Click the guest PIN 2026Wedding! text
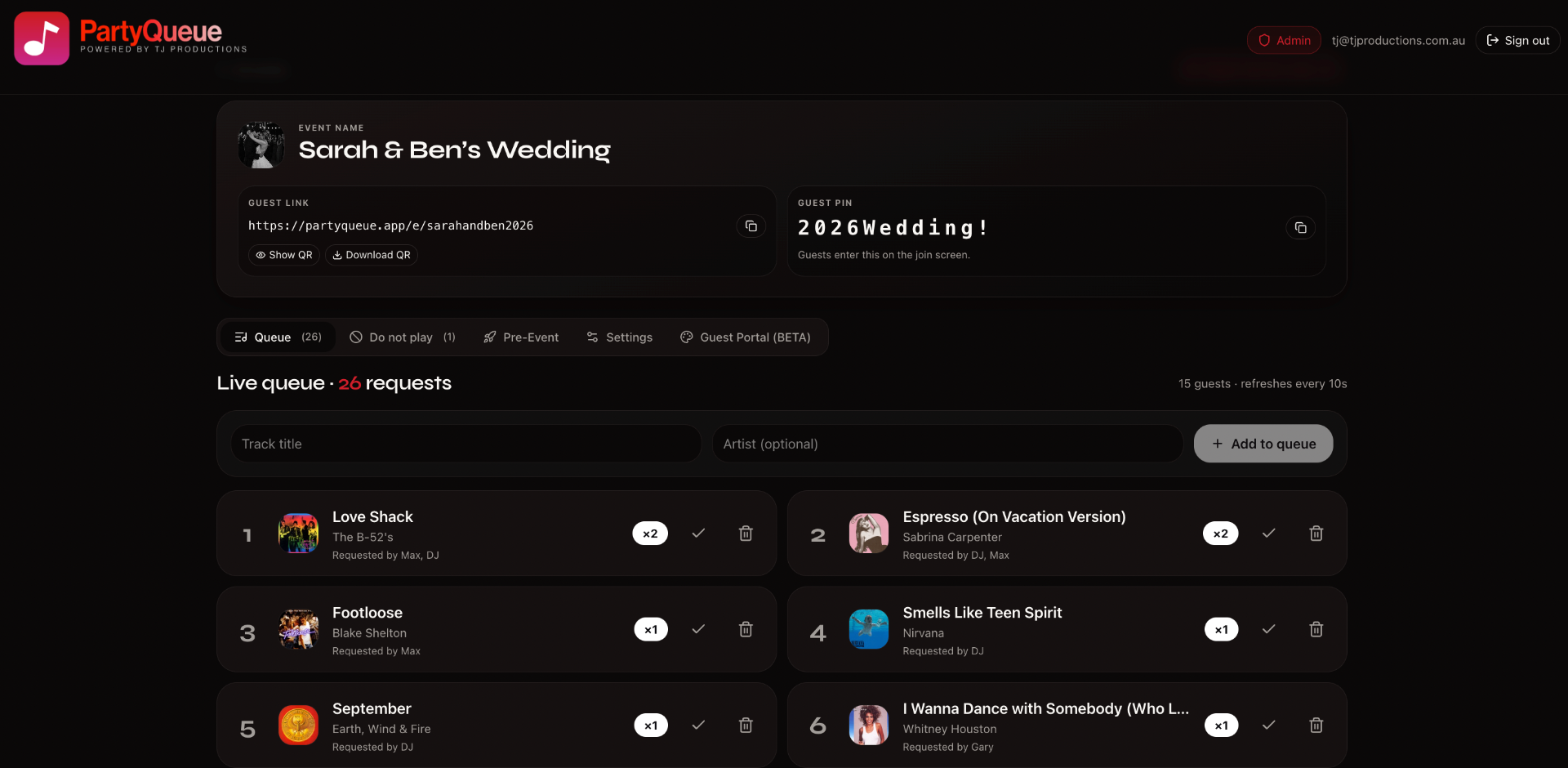 [893, 228]
